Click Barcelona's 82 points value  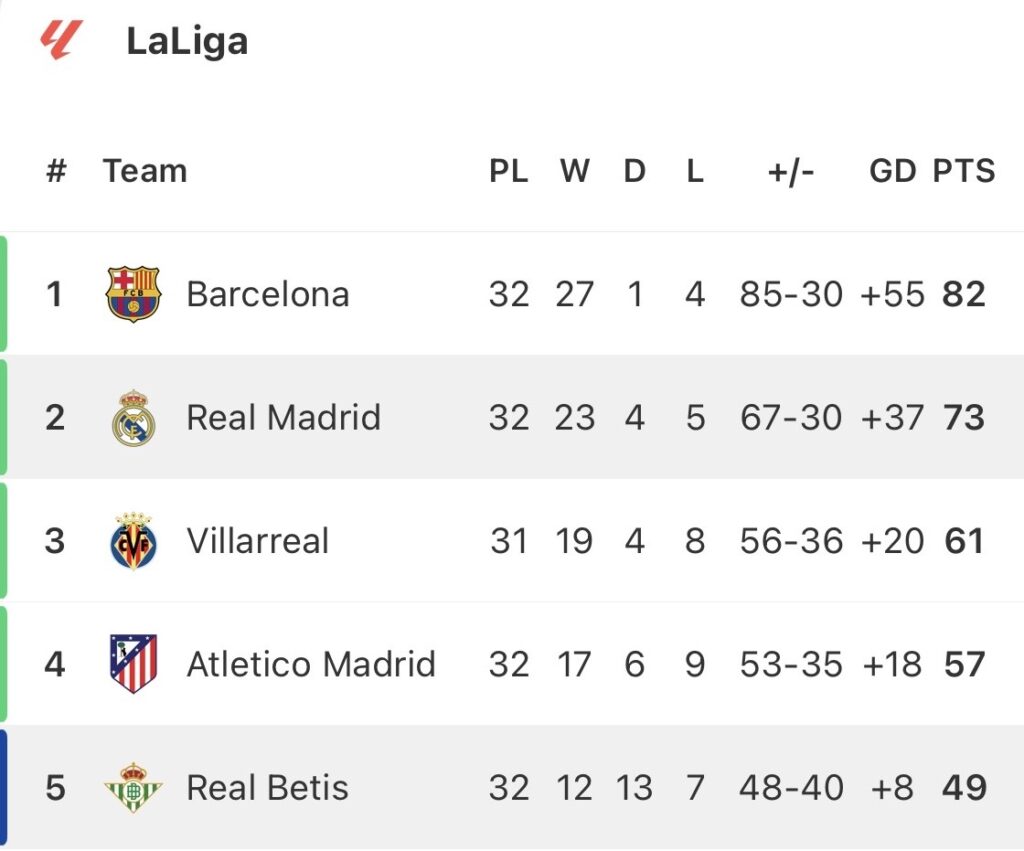tap(964, 294)
